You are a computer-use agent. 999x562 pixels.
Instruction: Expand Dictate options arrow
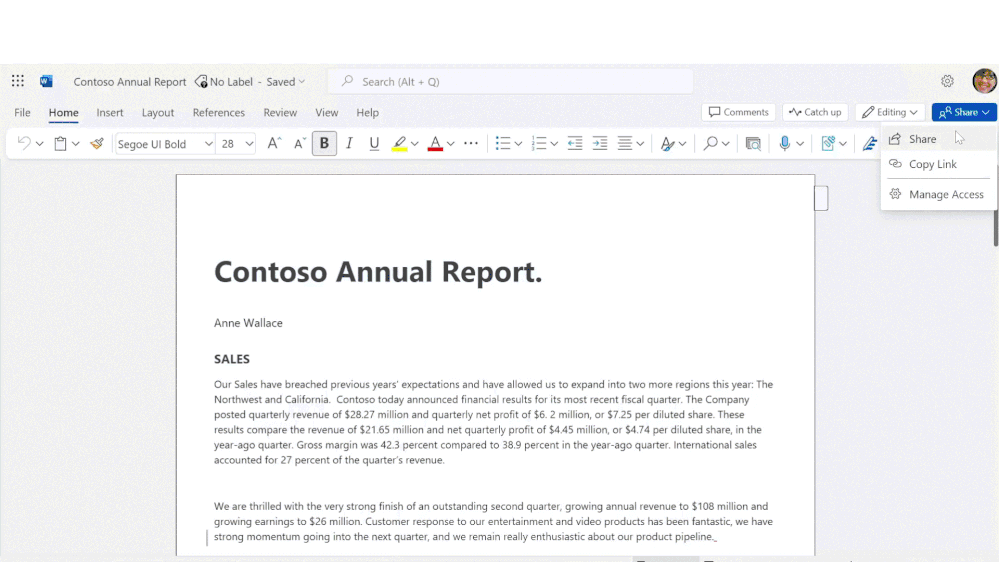(800, 144)
